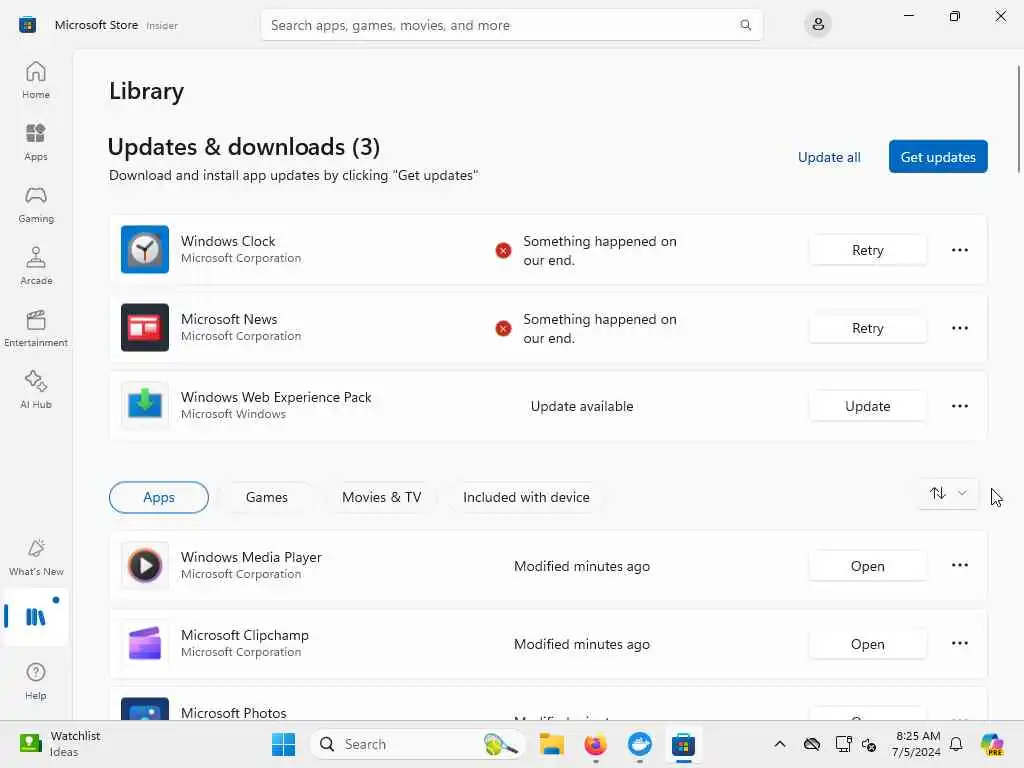Click the search magnifier icon in the search box
The height and width of the screenshot is (768, 1024).
tap(745, 25)
